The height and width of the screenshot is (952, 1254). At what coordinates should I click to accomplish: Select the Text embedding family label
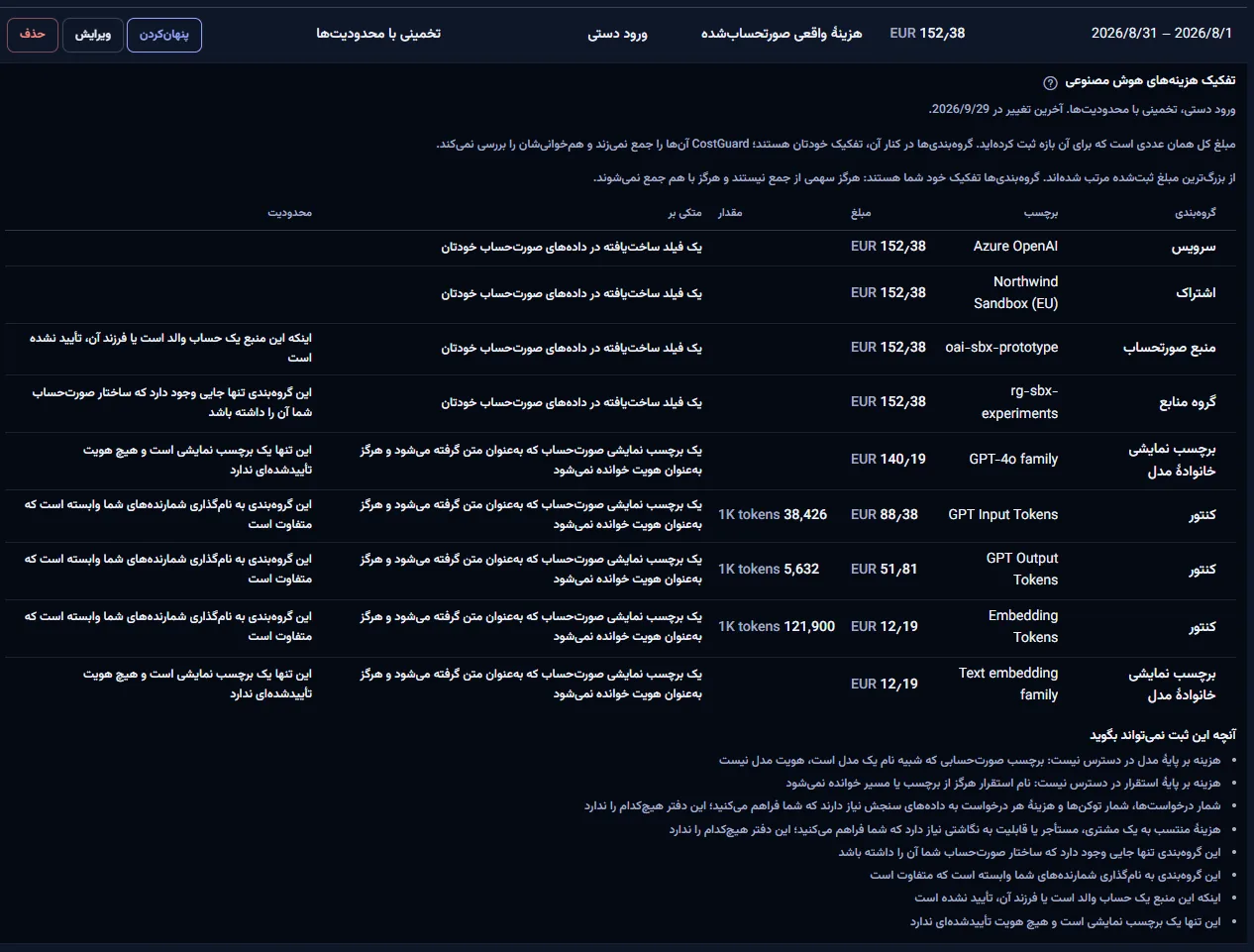tap(1008, 685)
